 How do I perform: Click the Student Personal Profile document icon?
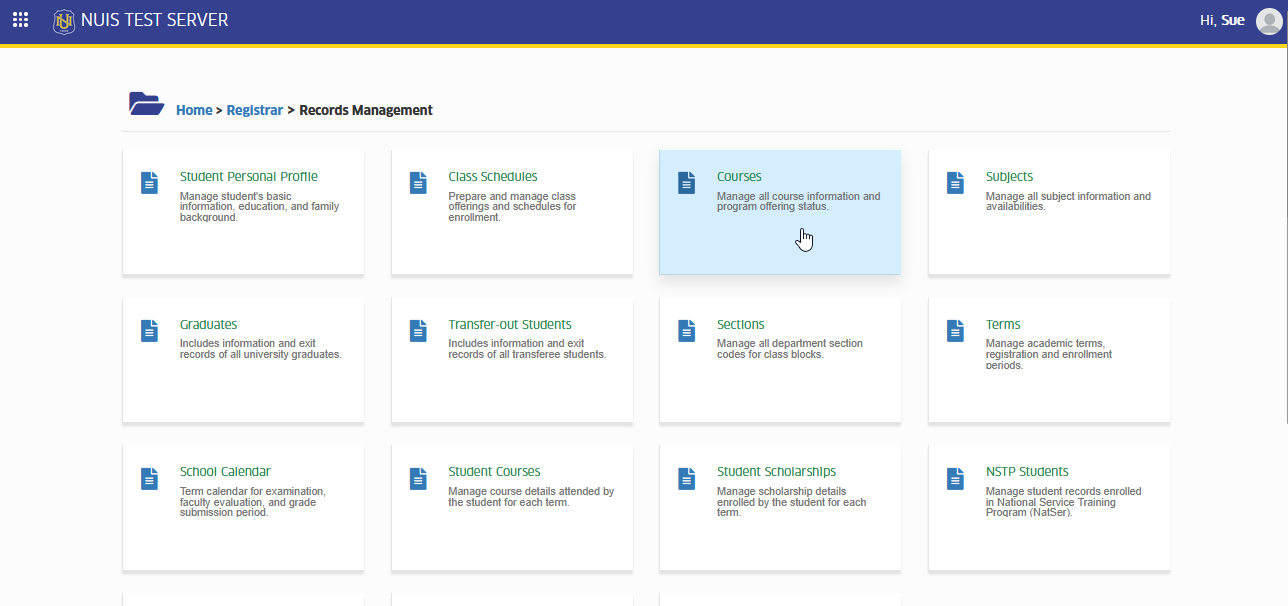[149, 183]
